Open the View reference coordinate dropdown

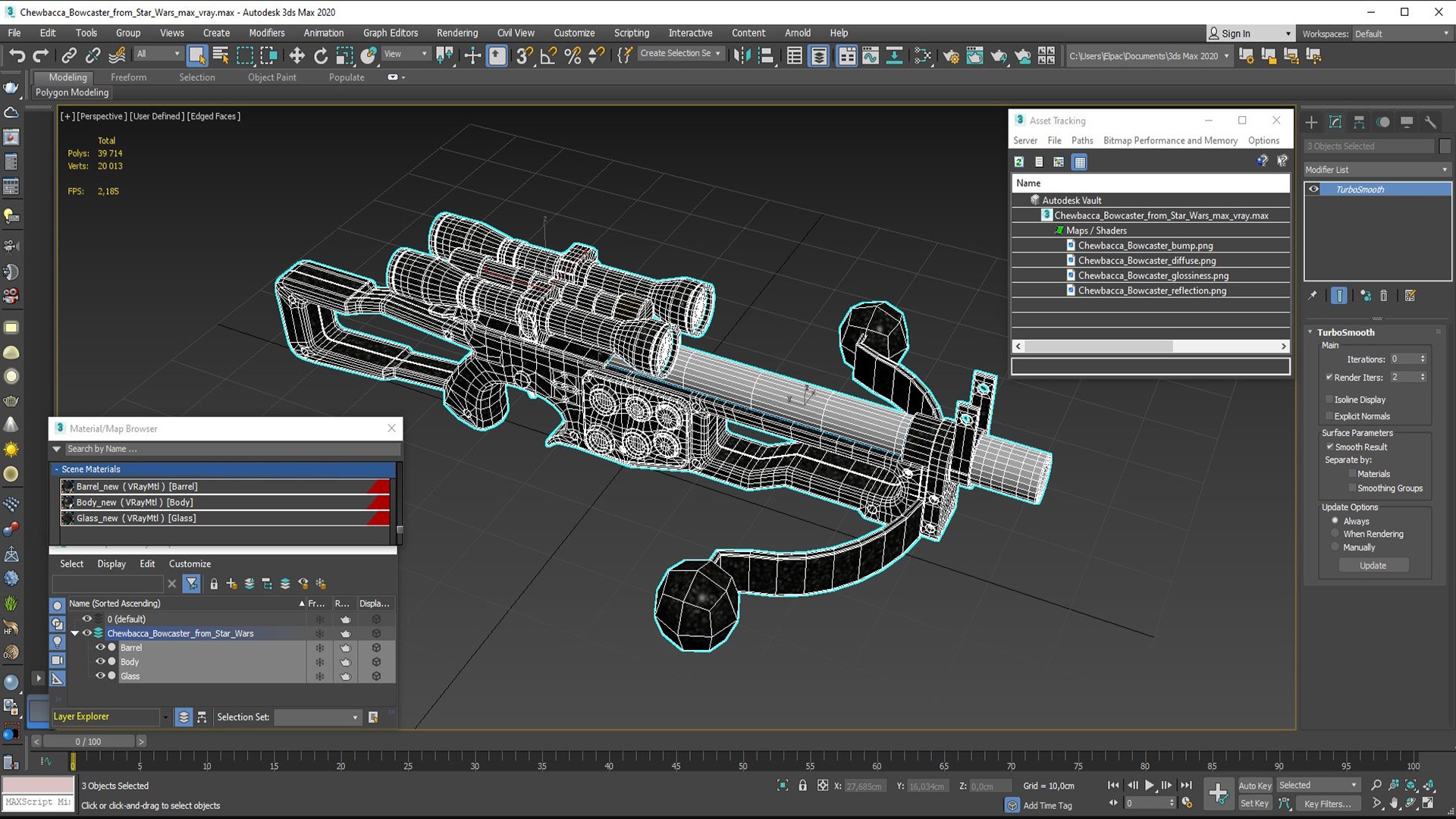tap(406, 55)
